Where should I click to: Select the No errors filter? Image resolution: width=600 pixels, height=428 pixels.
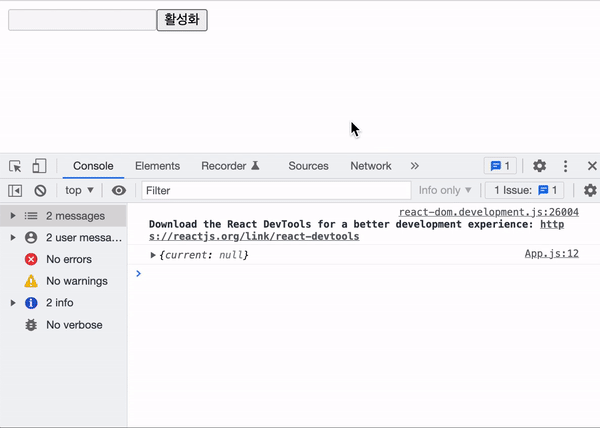(x=64, y=259)
